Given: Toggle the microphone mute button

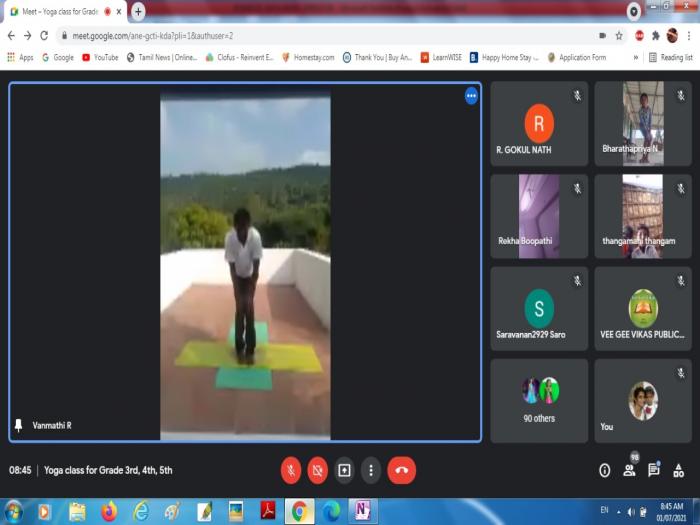Looking at the screenshot, I should (291, 471).
